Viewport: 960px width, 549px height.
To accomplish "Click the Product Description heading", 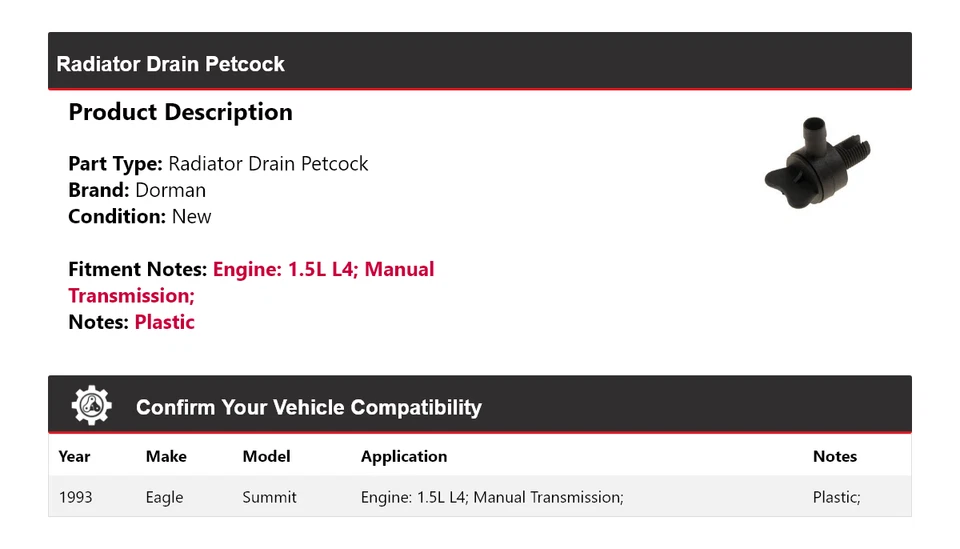I will pyautogui.click(x=180, y=112).
